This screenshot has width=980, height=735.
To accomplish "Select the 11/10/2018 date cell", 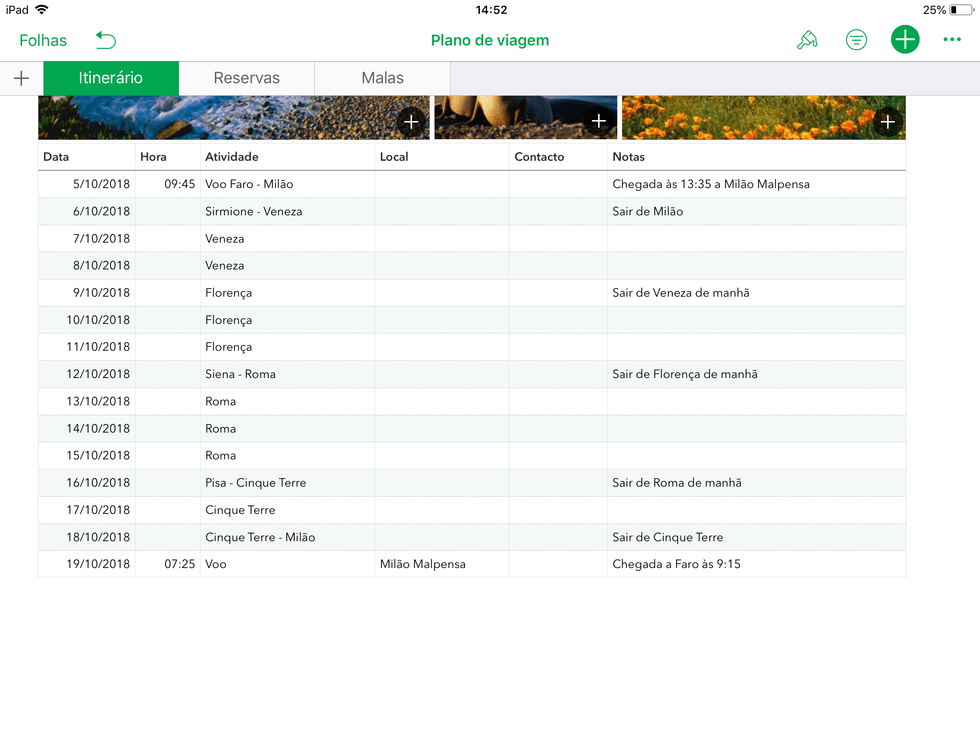I will click(x=86, y=347).
